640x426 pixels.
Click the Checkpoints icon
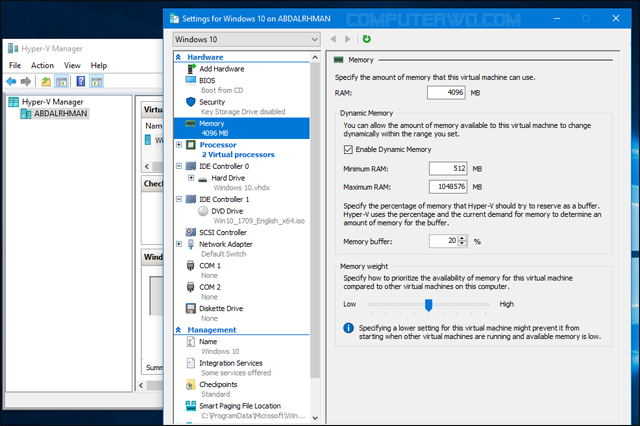point(191,384)
